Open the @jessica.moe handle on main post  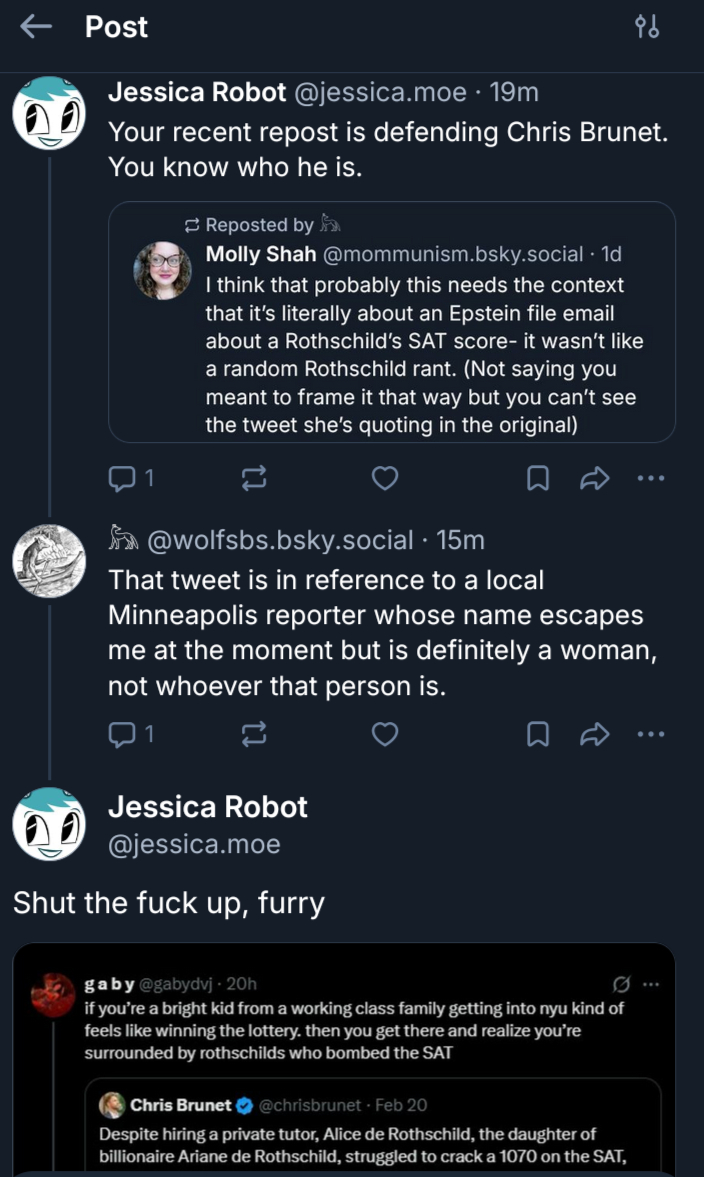coord(194,844)
